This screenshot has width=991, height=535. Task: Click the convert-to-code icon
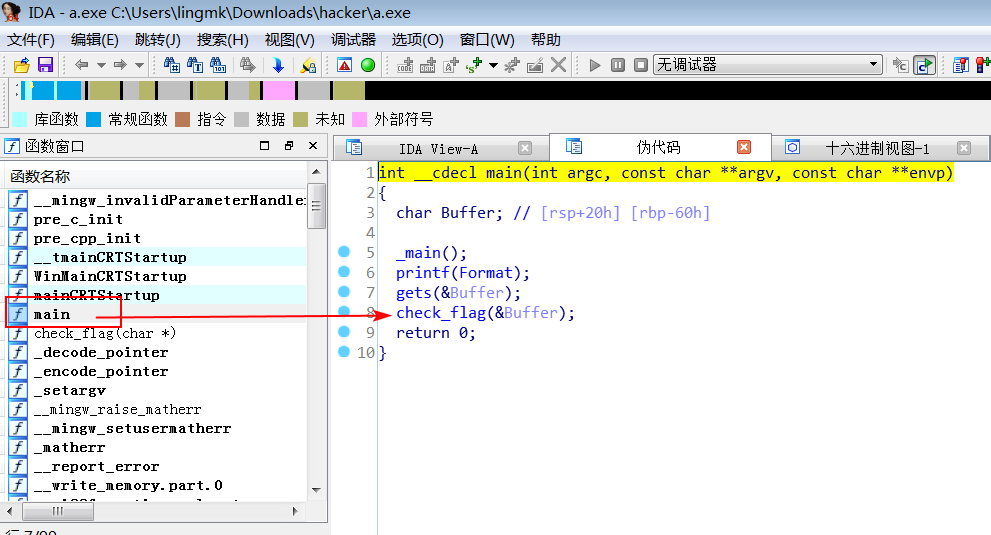tap(404, 65)
